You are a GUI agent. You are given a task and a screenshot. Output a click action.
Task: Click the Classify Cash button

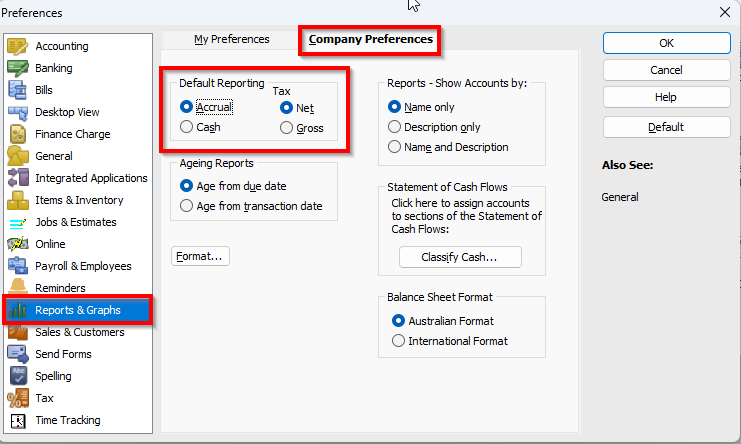tap(460, 257)
